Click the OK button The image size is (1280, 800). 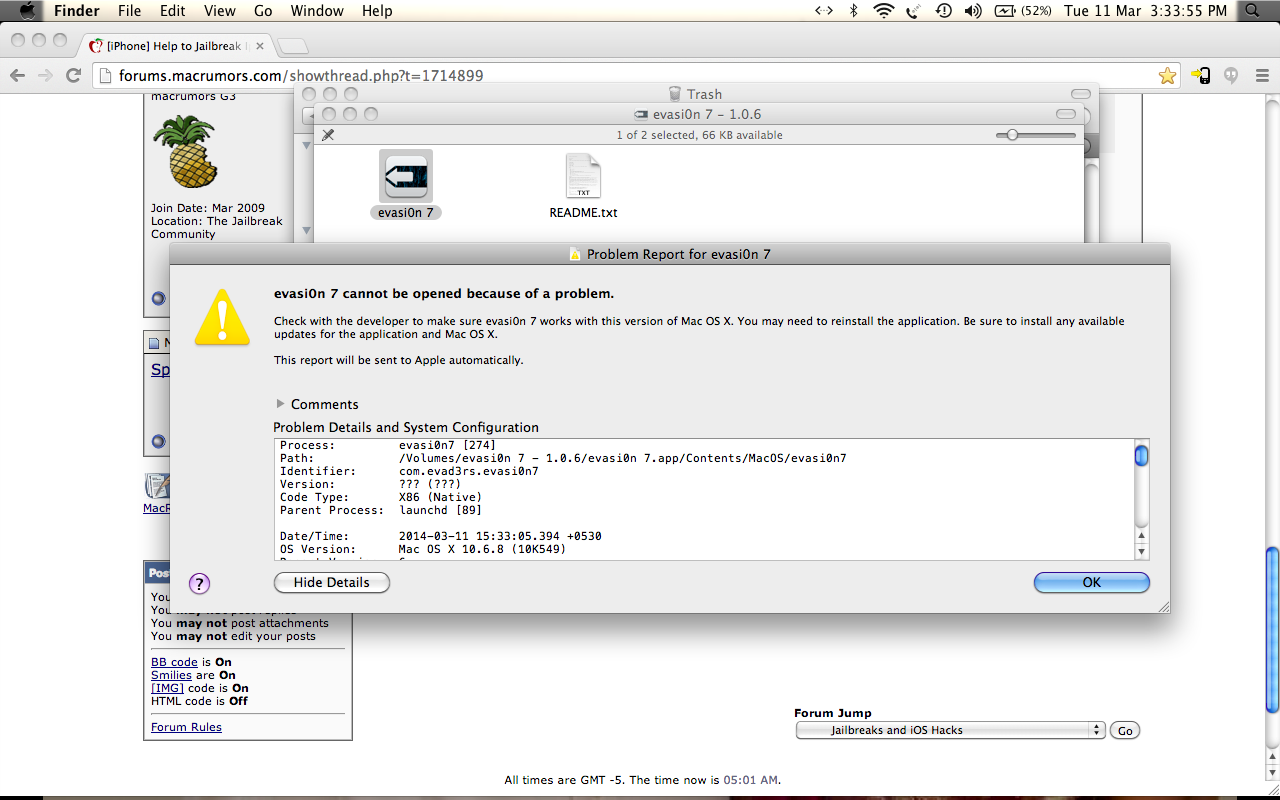click(x=1092, y=582)
